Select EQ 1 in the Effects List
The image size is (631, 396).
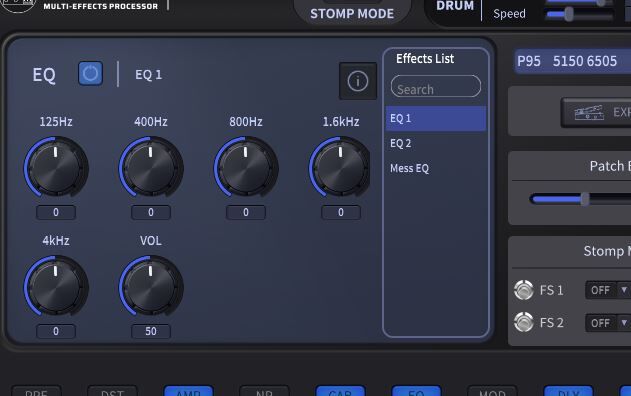pos(436,118)
